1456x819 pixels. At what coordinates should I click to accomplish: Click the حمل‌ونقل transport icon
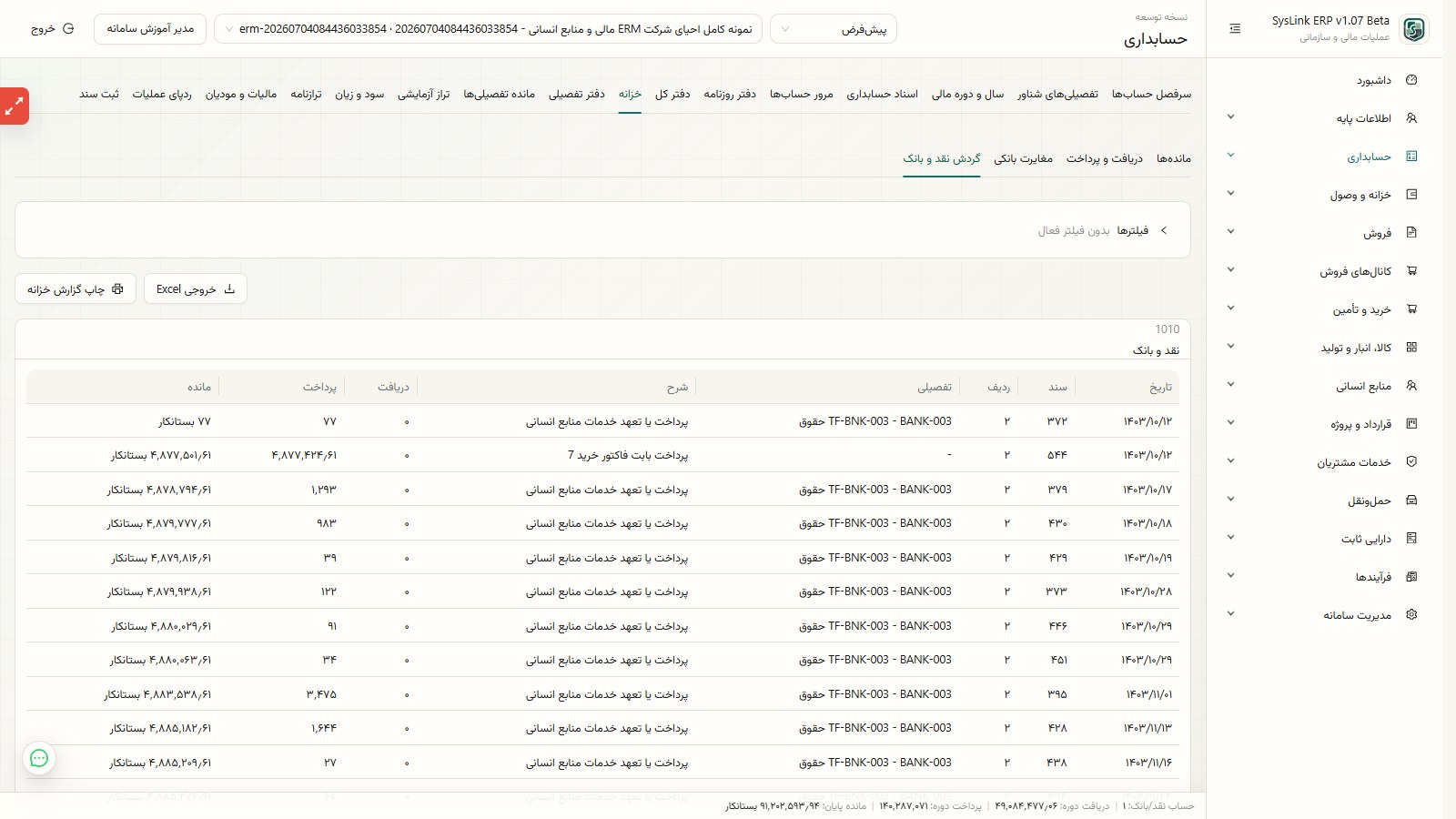point(1411,500)
